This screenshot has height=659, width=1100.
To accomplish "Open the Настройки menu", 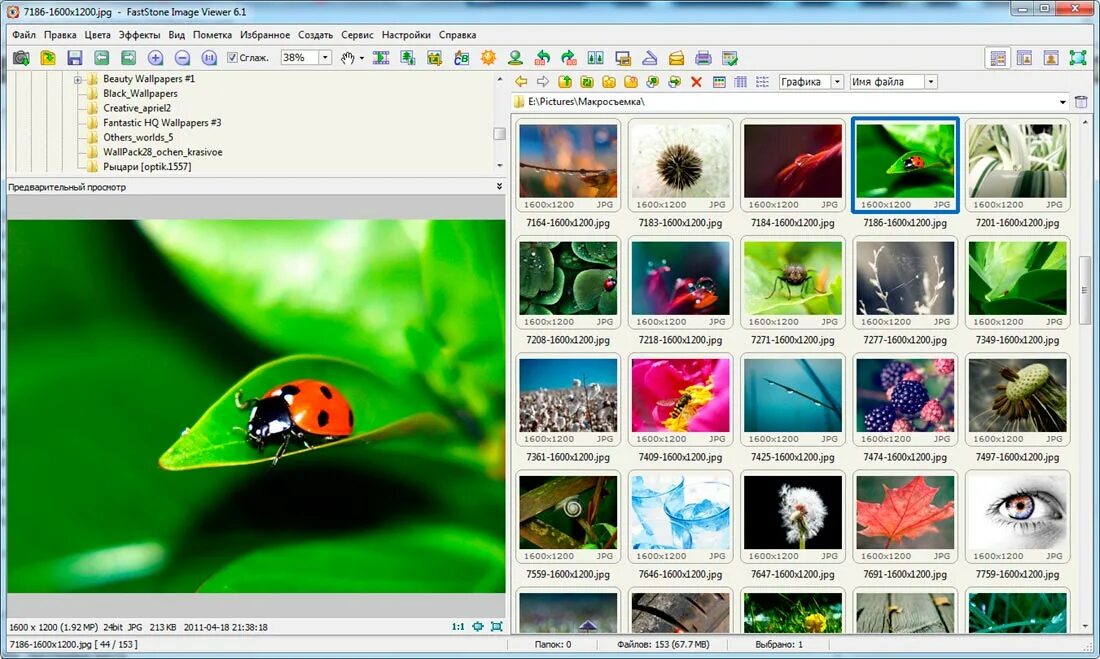I will click(406, 34).
